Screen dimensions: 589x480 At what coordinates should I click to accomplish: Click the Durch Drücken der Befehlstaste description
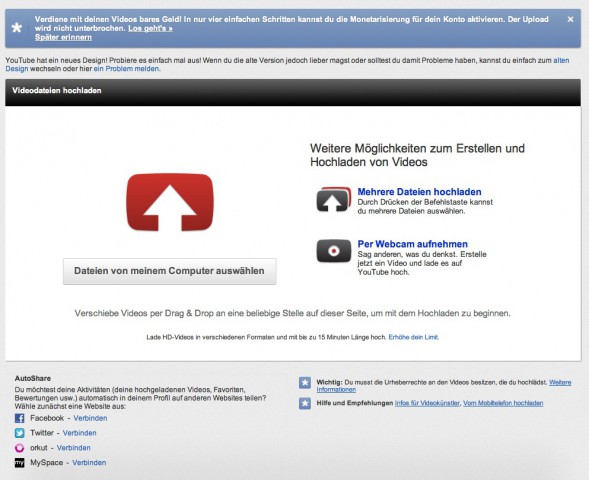(x=425, y=207)
